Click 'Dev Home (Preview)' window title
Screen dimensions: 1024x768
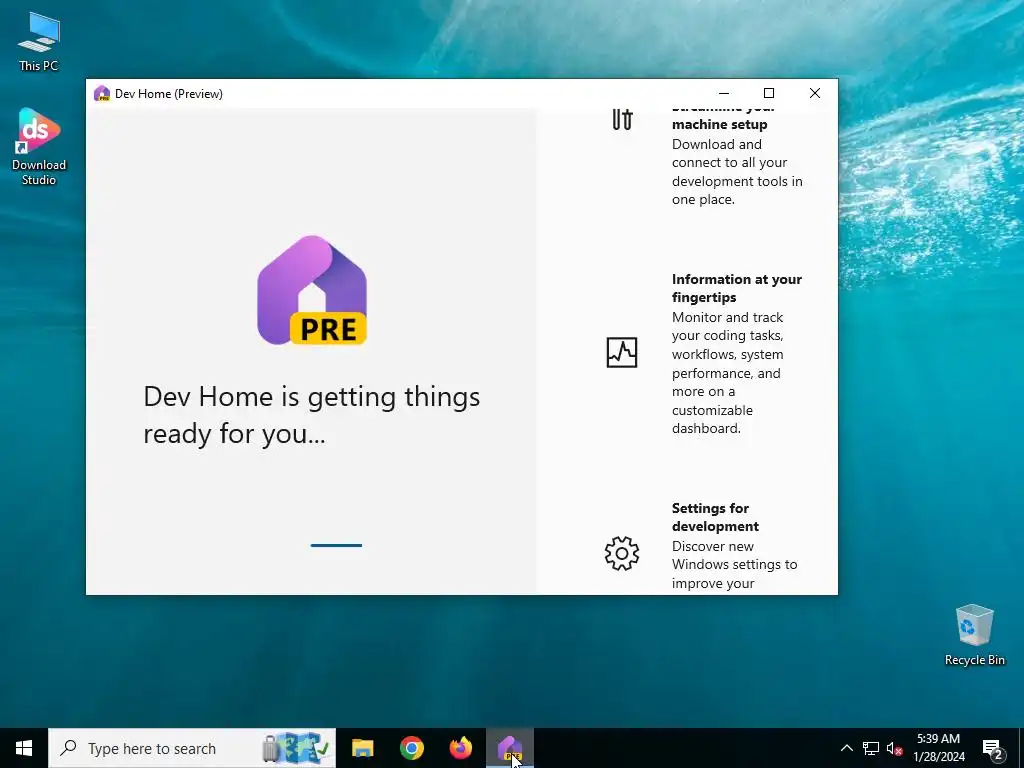point(168,93)
